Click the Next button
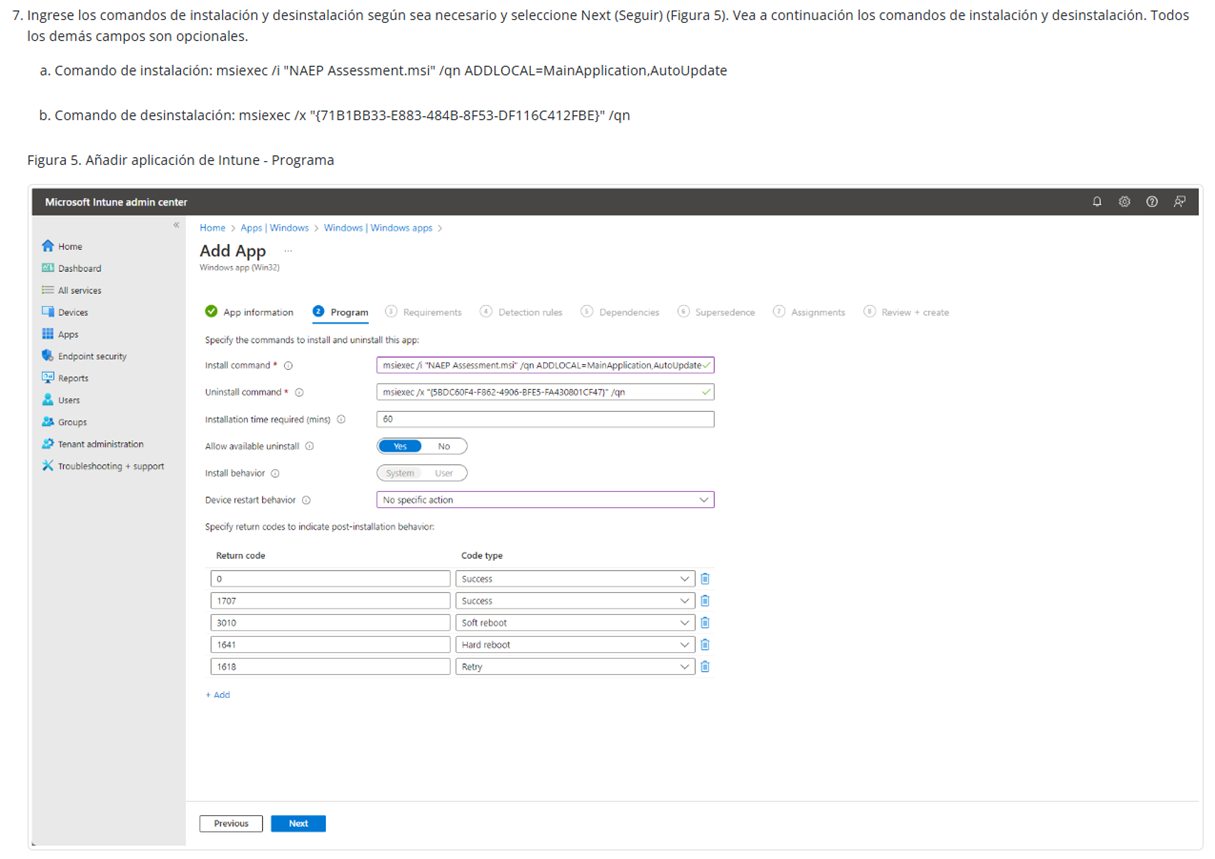The image size is (1215, 859). [x=298, y=824]
